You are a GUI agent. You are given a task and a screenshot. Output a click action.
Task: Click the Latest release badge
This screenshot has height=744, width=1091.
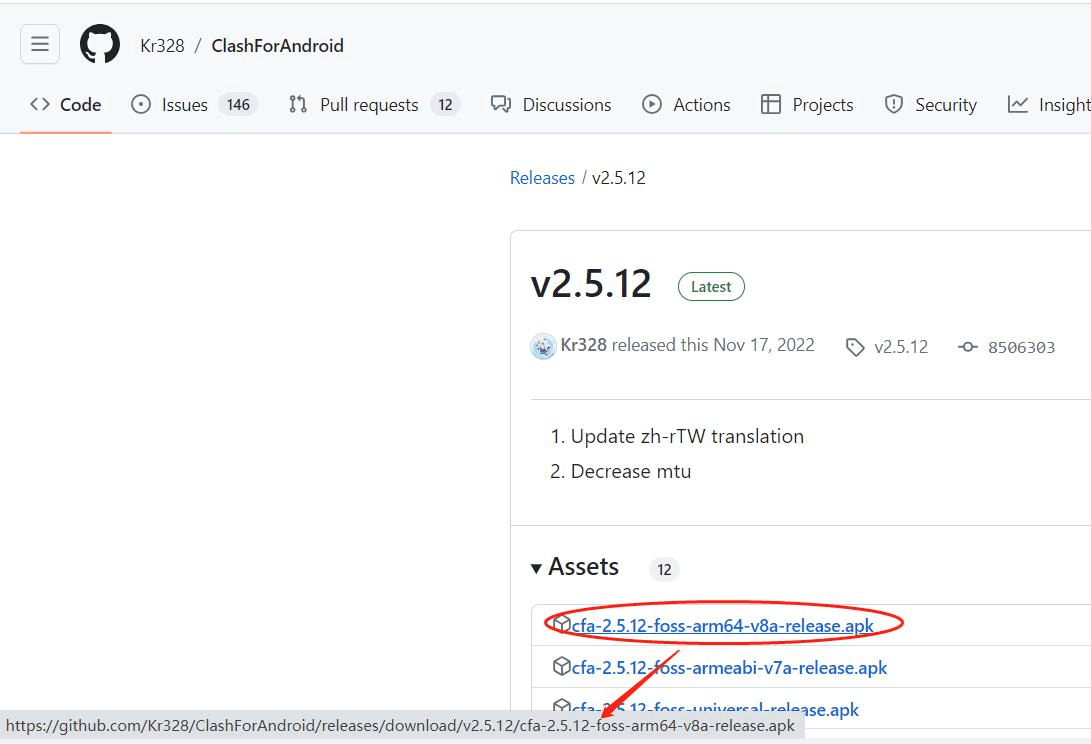tap(711, 287)
